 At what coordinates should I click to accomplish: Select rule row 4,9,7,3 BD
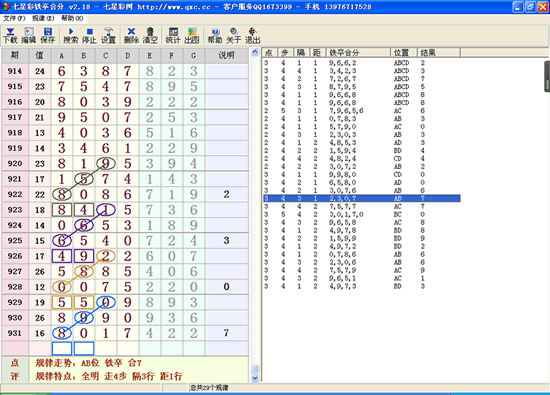click(x=362, y=286)
